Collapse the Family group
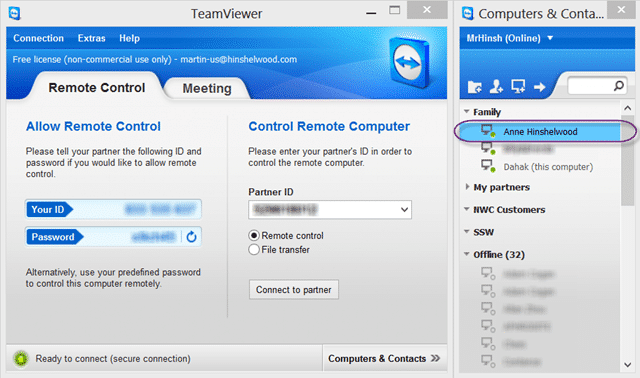 coord(467,111)
